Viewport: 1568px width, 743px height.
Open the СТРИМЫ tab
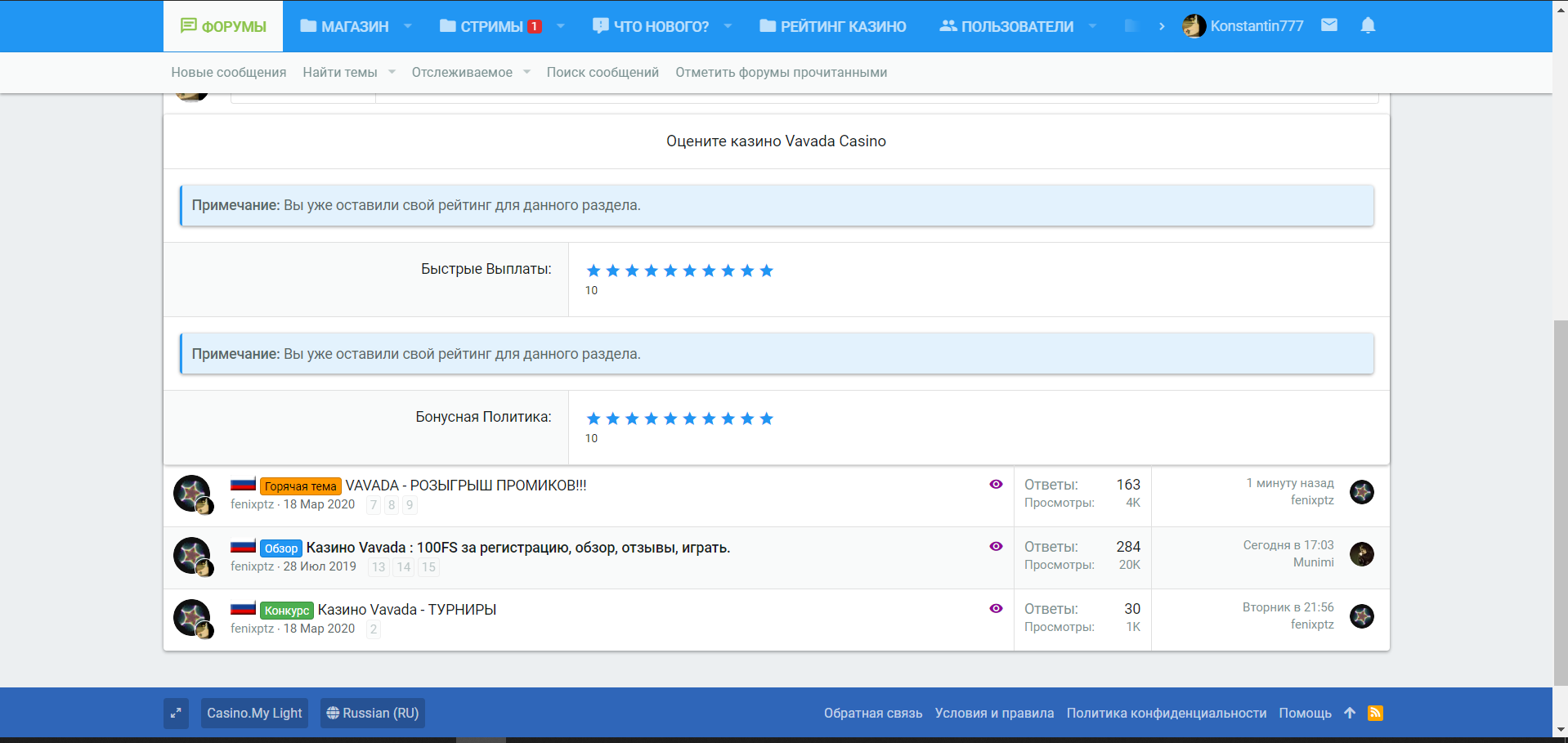pos(491,26)
